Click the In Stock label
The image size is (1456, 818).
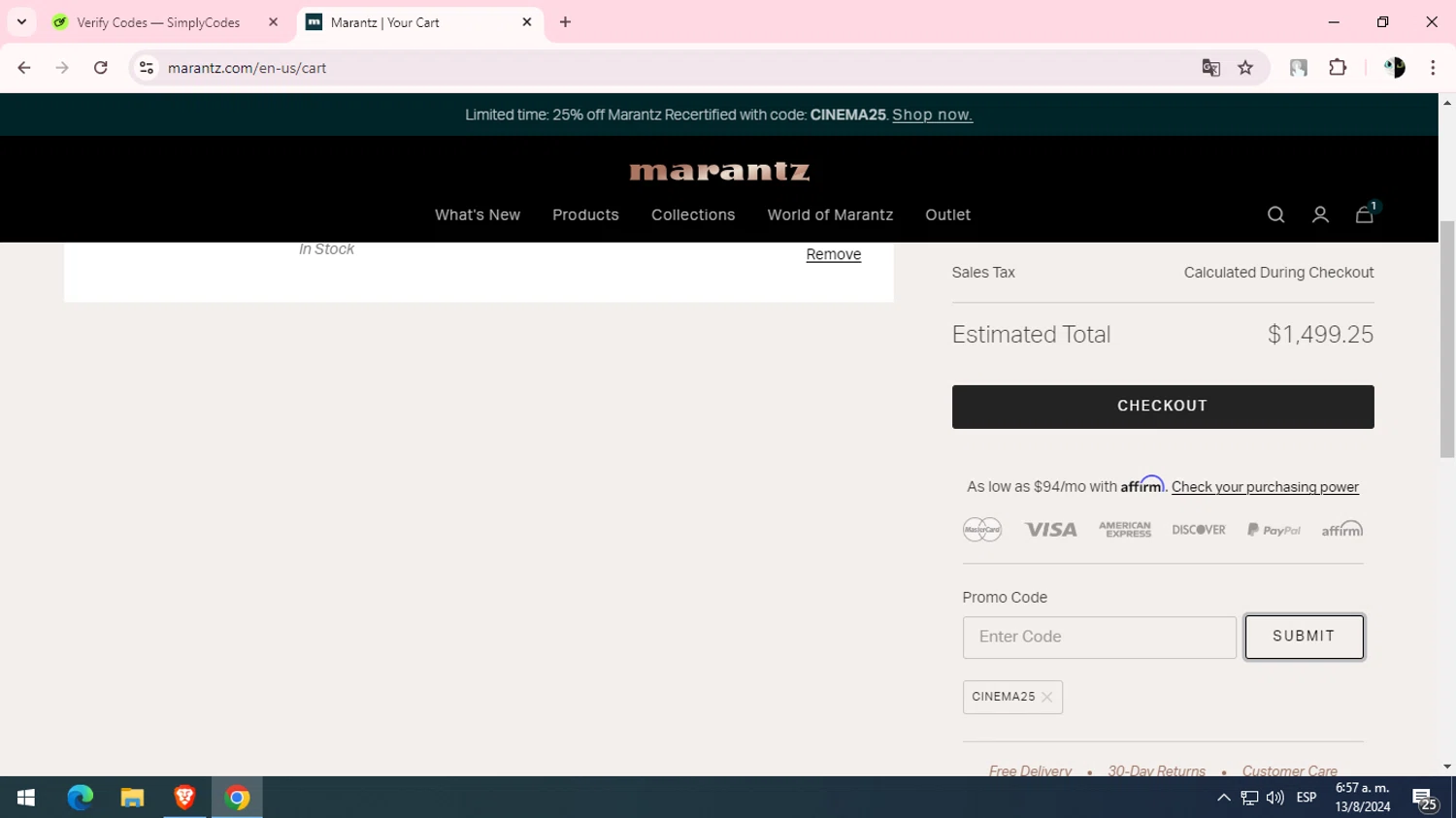326,249
